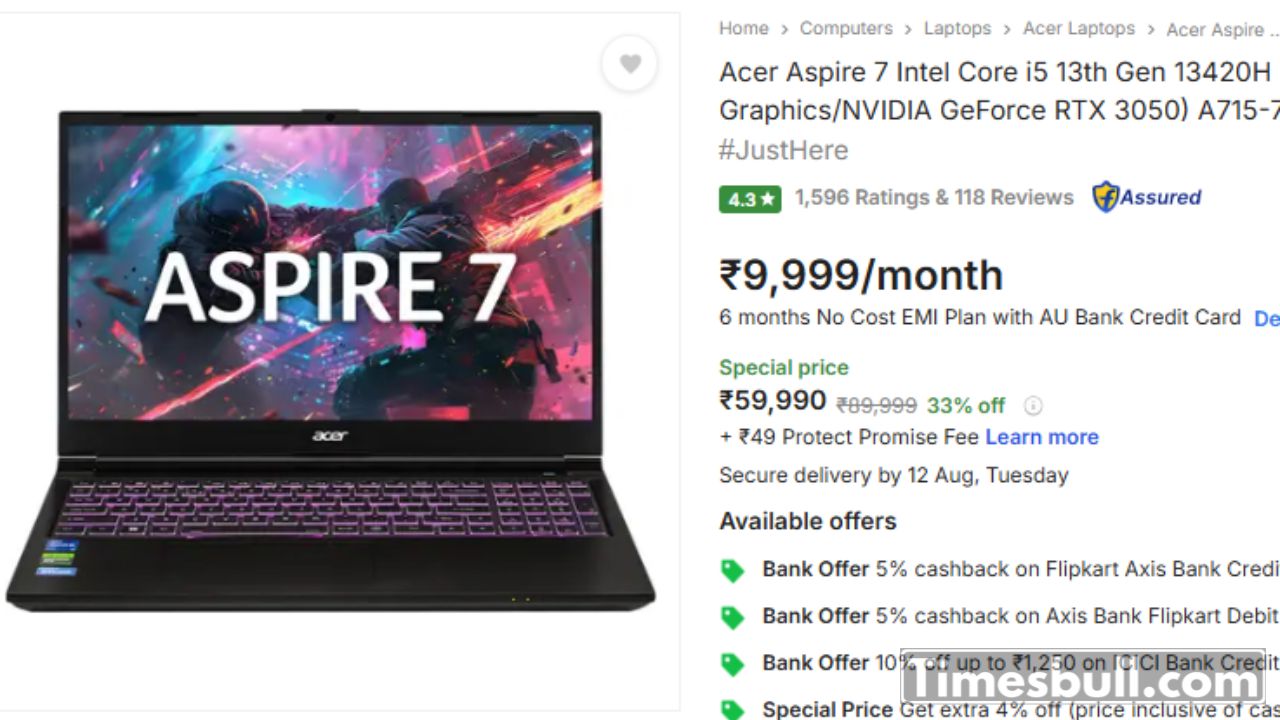Click green tag icon beside Flipkart Axis cashback offer
Screen dimensions: 1280x720
click(733, 570)
